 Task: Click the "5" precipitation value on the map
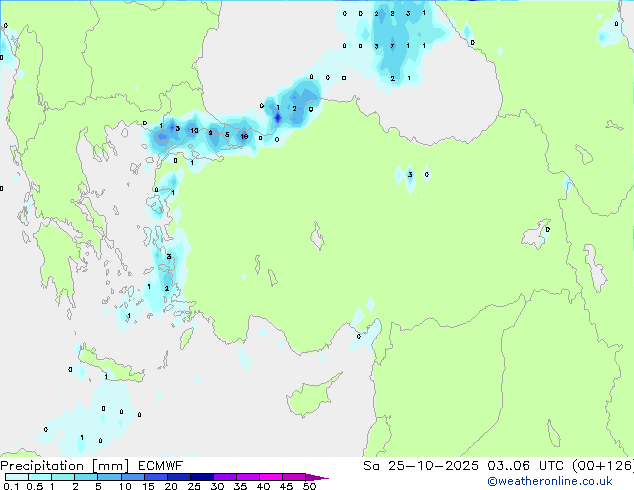pos(227,135)
